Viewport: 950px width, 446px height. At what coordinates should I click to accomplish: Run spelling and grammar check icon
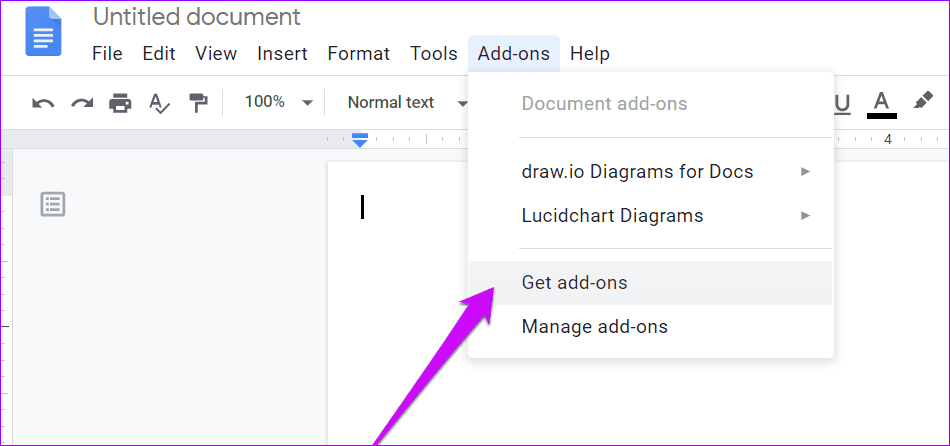coord(159,103)
